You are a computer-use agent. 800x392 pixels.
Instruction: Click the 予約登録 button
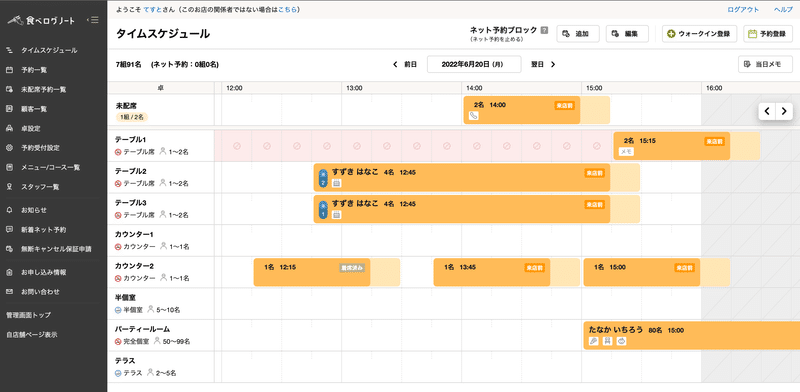tap(768, 34)
